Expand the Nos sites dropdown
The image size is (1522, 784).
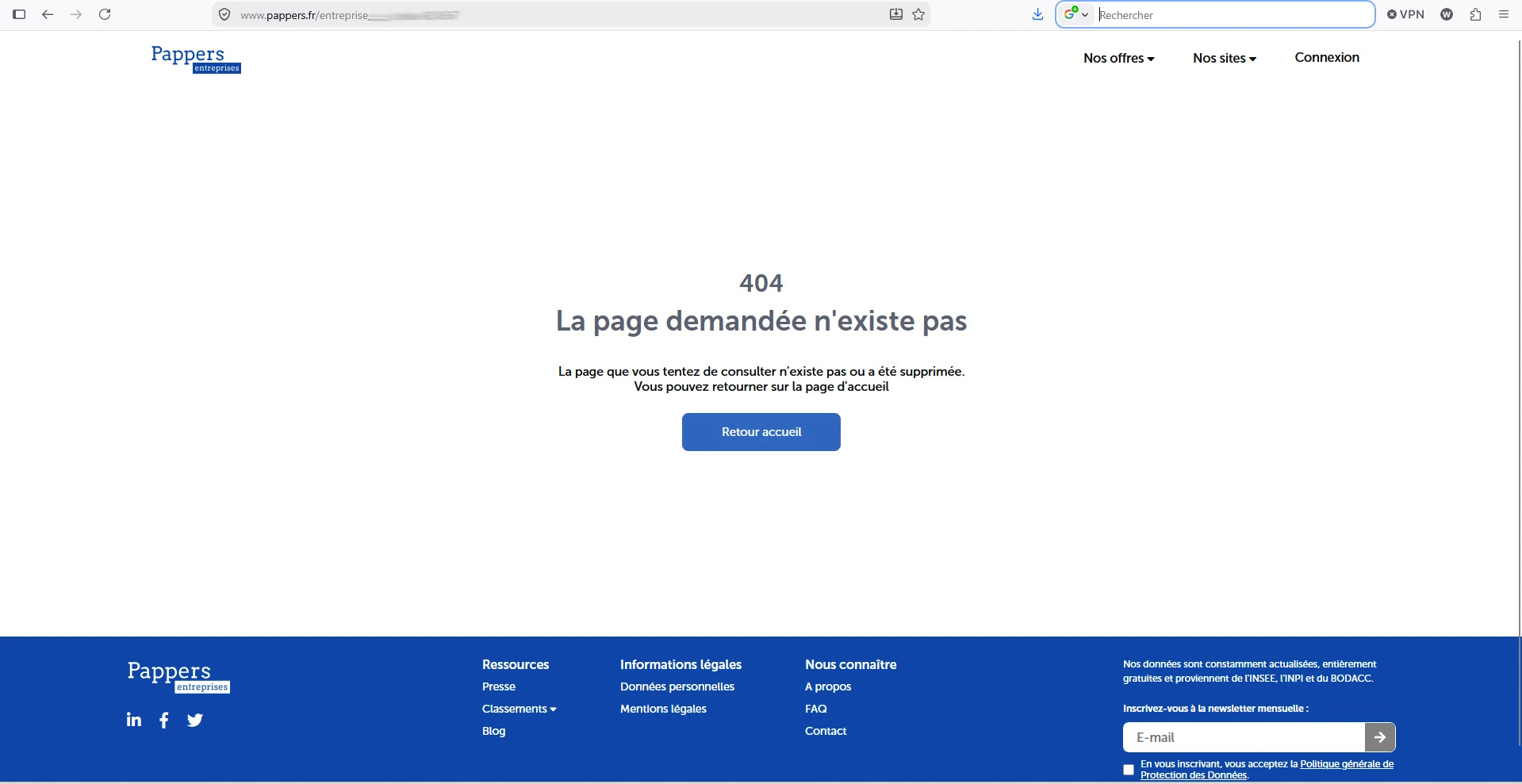click(x=1225, y=58)
